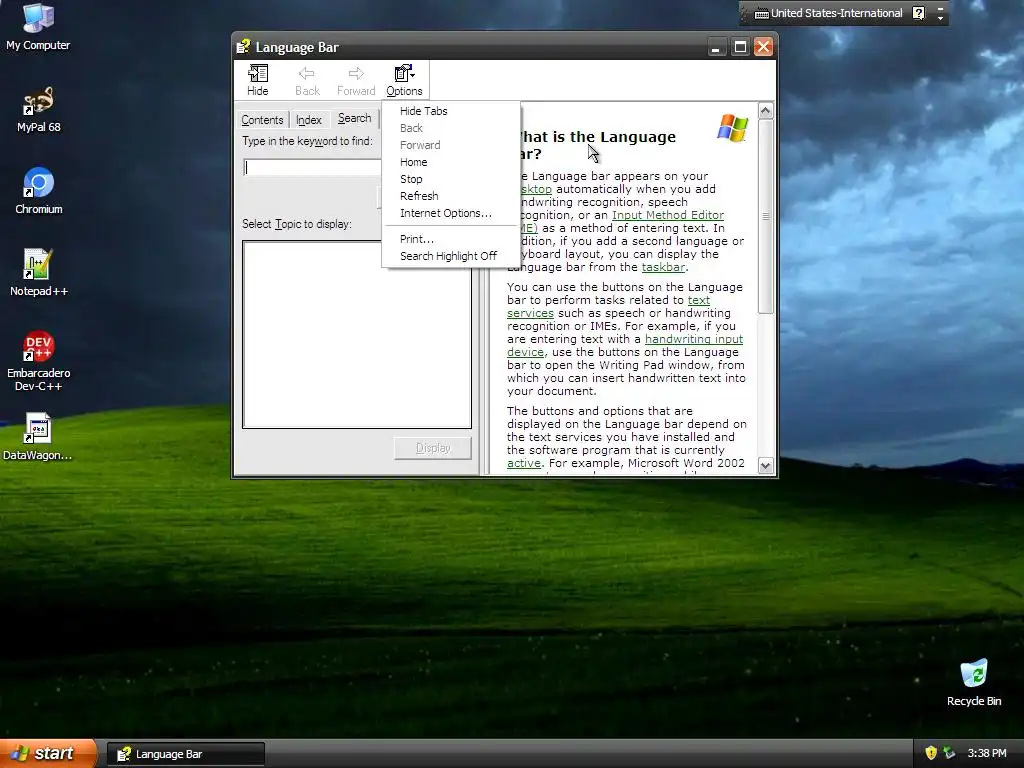Choose Refresh in the Options menu
Viewport: 1024px width, 768px height.
click(451, 196)
